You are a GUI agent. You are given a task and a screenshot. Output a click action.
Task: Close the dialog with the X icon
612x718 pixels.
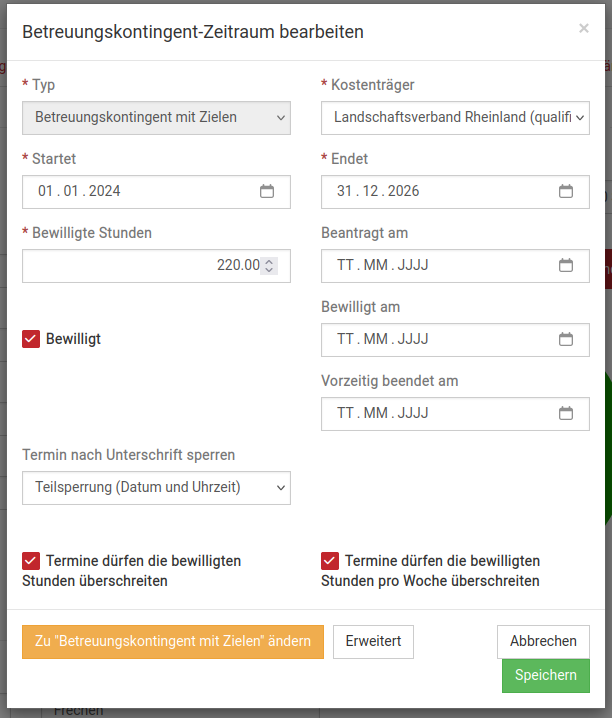pos(584,29)
